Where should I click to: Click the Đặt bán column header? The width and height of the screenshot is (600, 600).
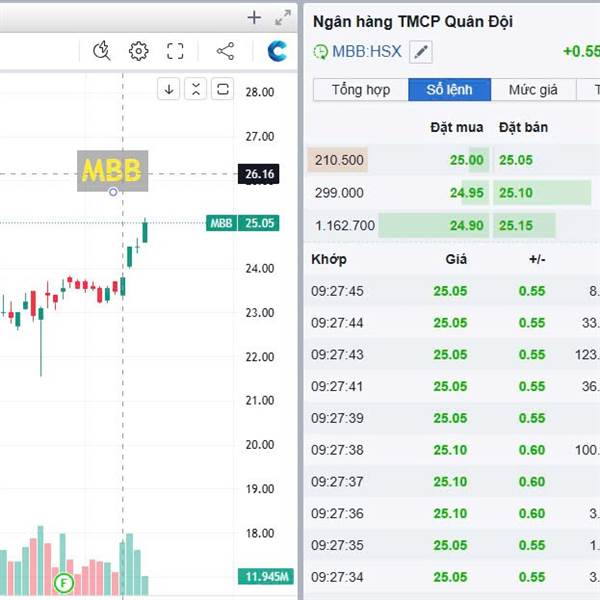(523, 127)
